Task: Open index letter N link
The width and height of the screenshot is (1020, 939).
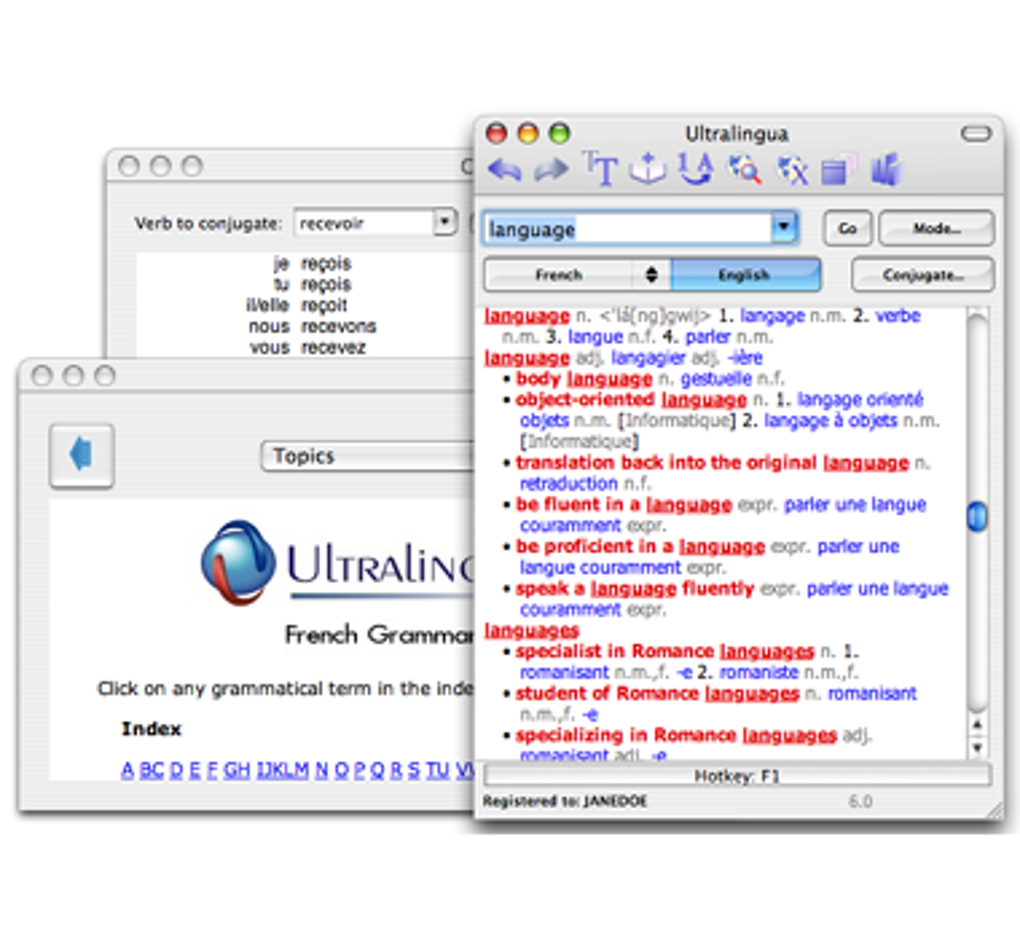Action: point(321,770)
